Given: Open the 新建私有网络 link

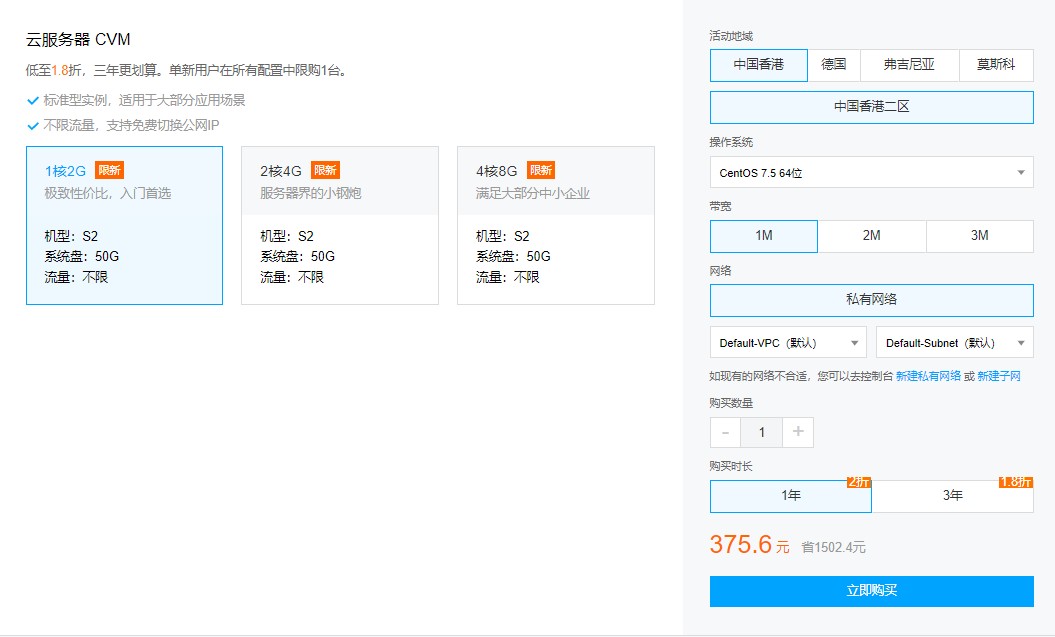Looking at the screenshot, I should pos(929,376).
